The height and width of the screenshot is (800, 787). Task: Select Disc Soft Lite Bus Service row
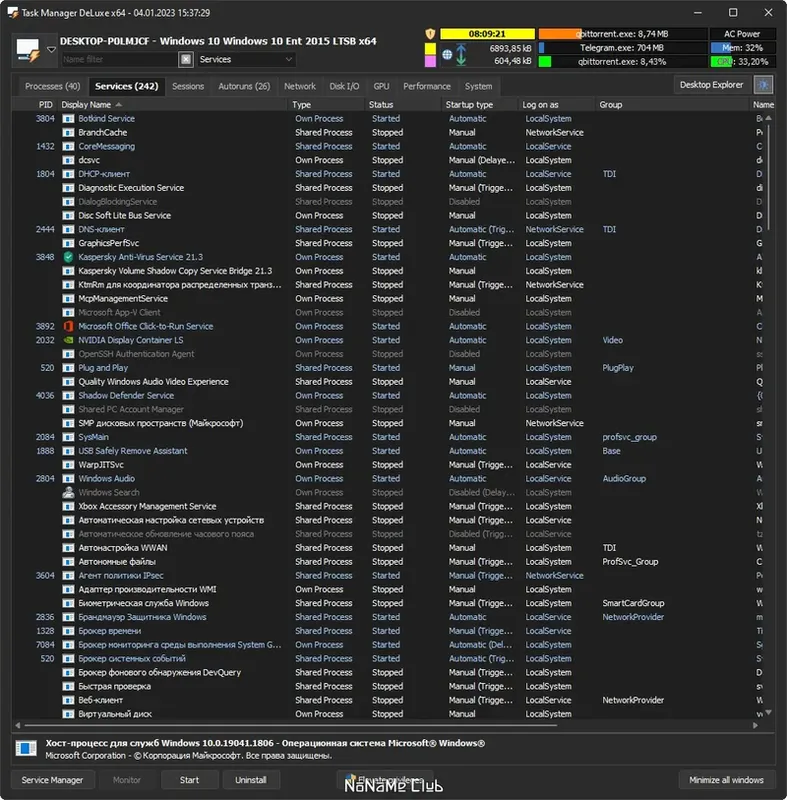tap(390, 216)
